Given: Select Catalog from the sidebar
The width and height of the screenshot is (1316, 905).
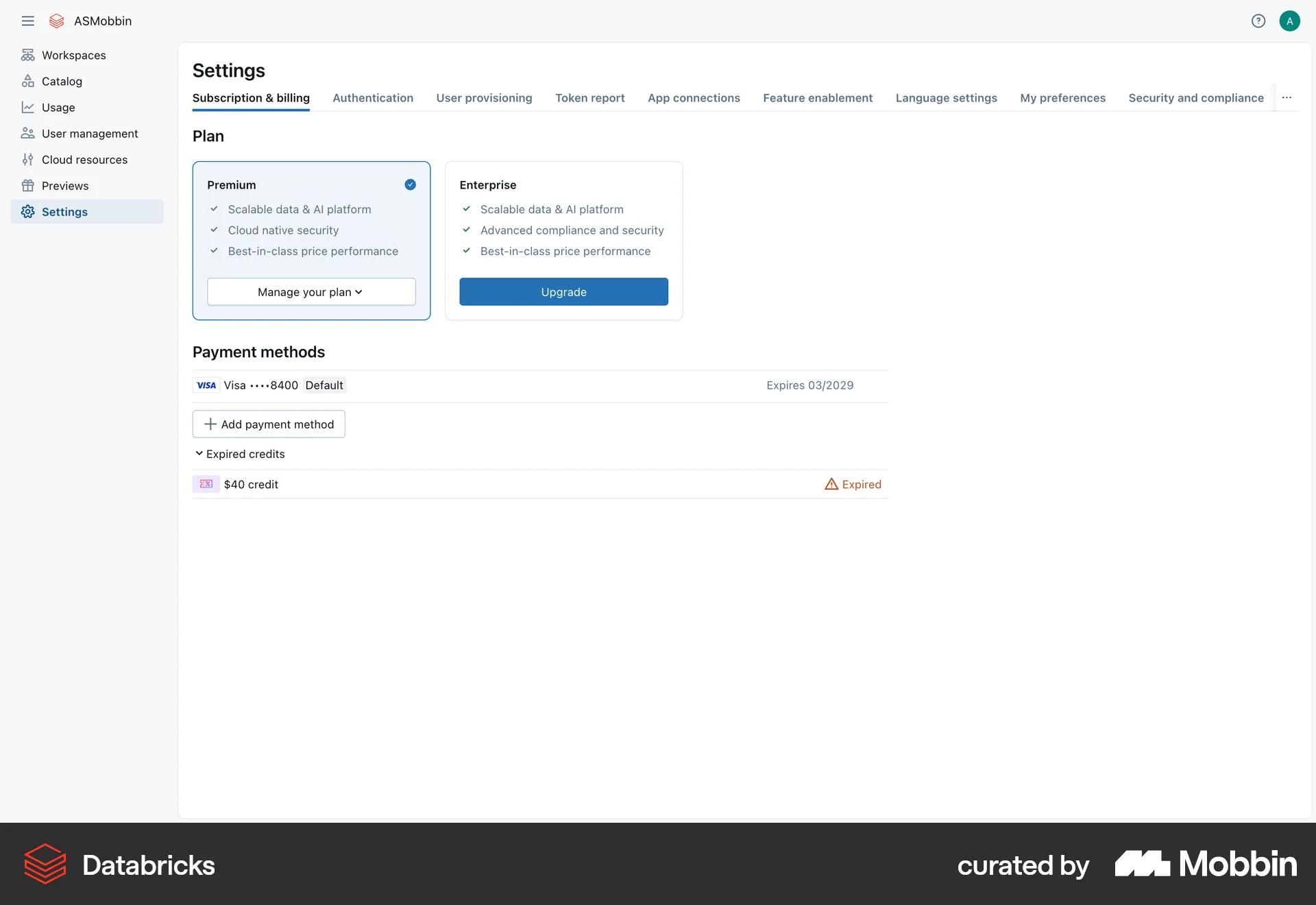Looking at the screenshot, I should (x=62, y=81).
